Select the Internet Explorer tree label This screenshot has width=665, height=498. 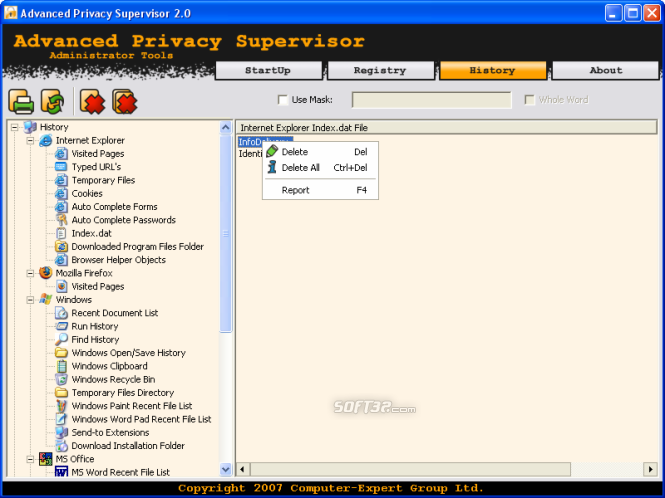click(x=90, y=140)
